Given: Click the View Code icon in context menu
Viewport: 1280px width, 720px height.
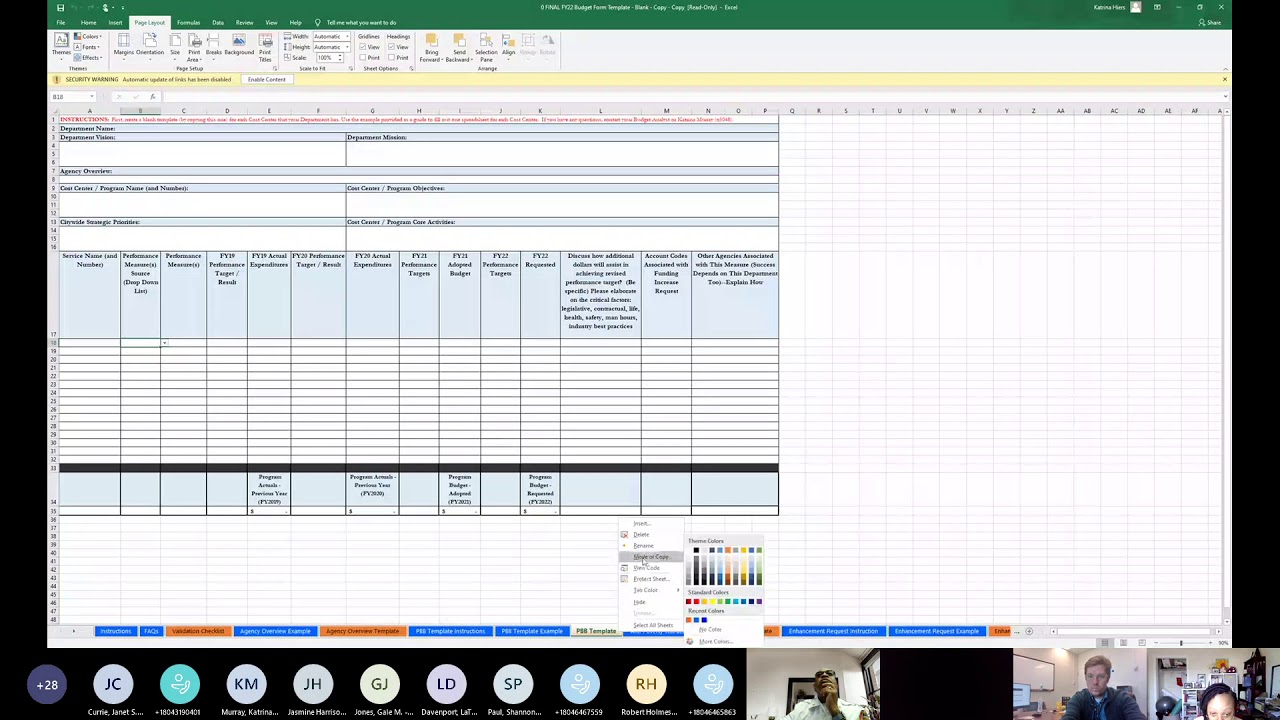Looking at the screenshot, I should (624, 568).
